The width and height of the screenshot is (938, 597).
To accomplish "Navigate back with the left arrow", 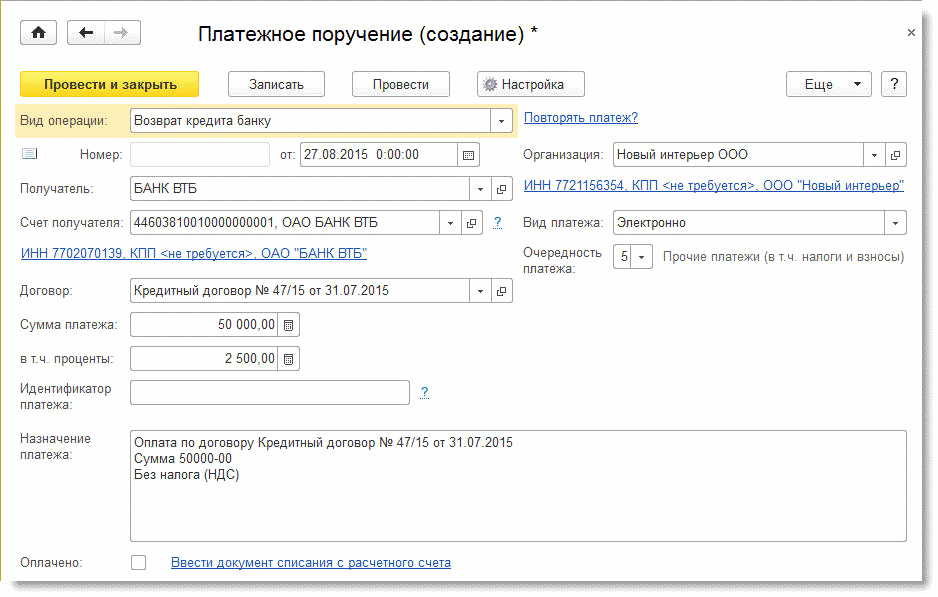I will (x=86, y=33).
